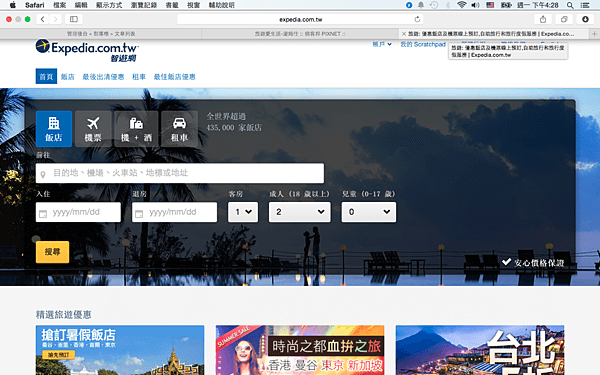Click the 精選旅遊優惠 heading
This screenshot has height=375, width=600.
tap(64, 315)
